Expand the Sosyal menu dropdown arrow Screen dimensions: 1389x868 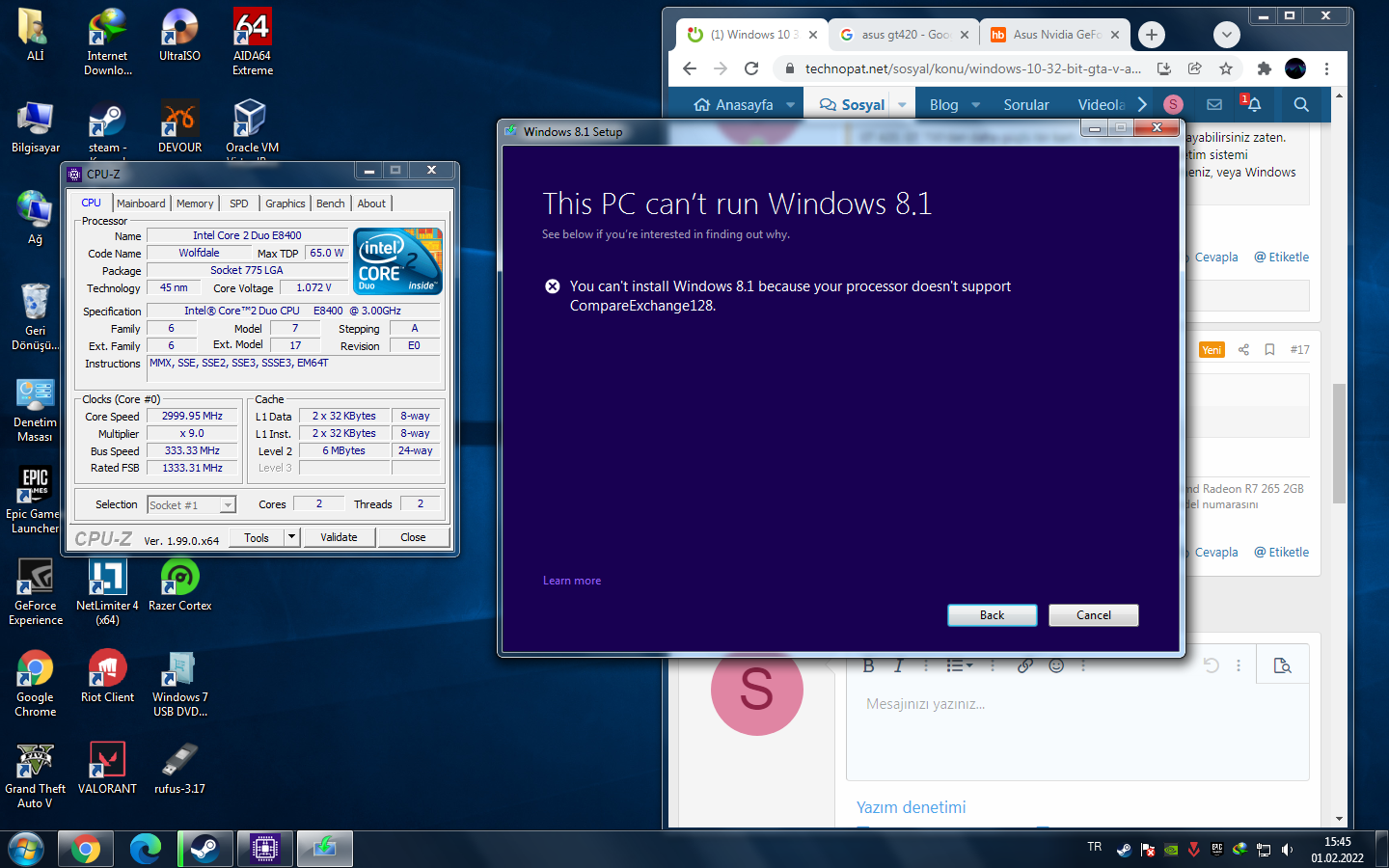click(902, 105)
